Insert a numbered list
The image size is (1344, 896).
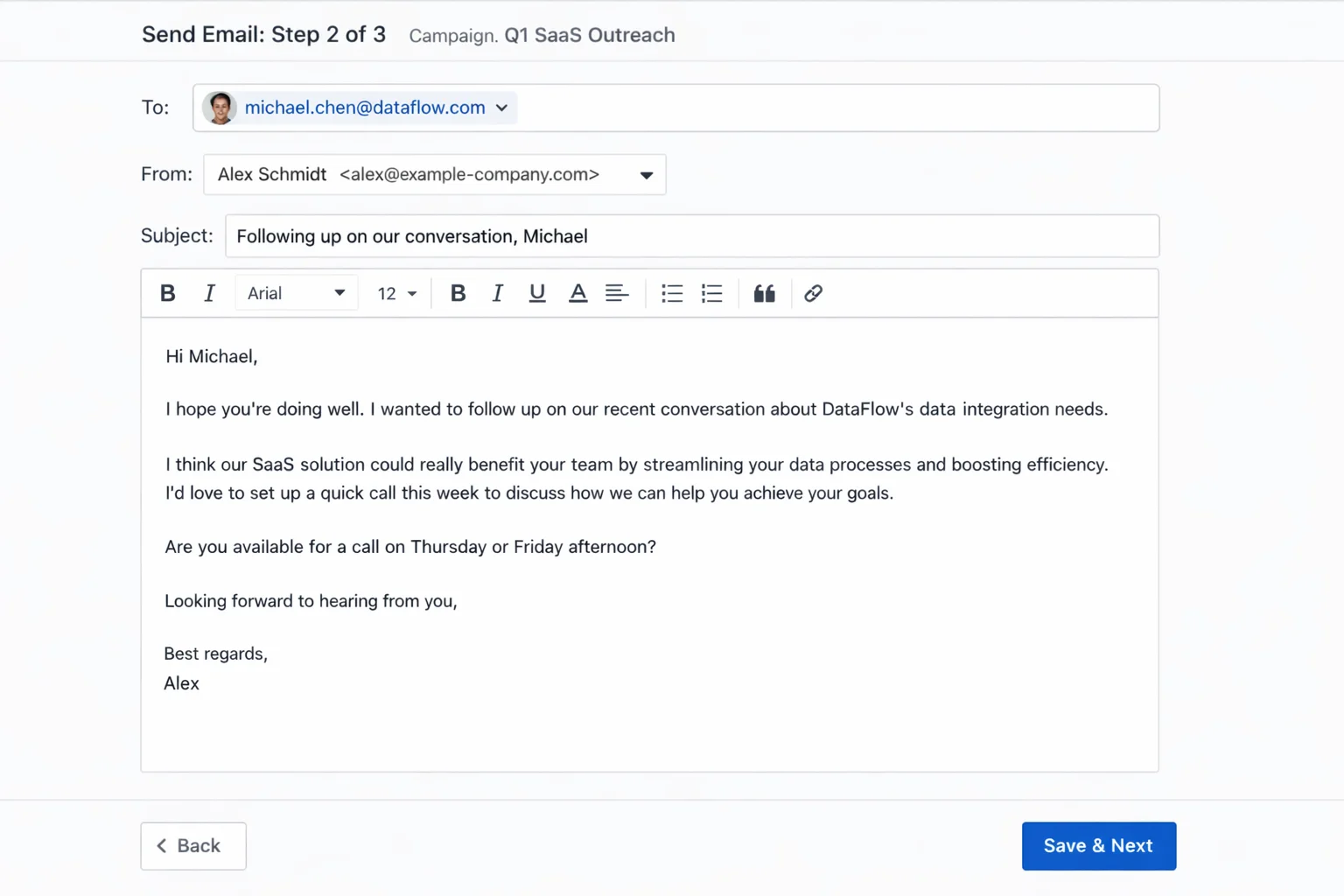711,293
